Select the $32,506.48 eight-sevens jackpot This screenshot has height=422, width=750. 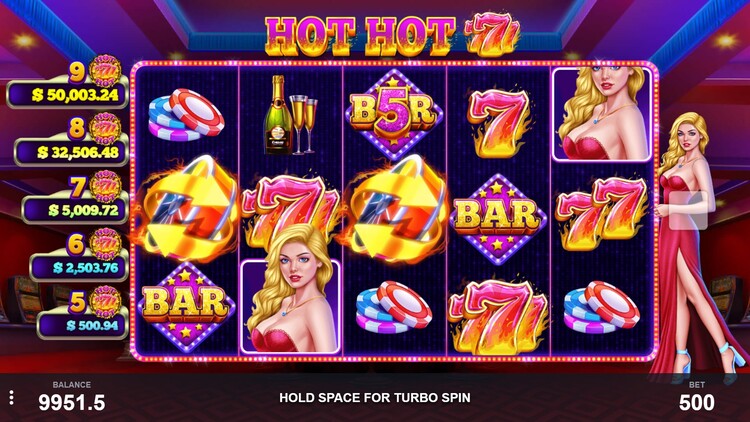[x=72, y=152]
